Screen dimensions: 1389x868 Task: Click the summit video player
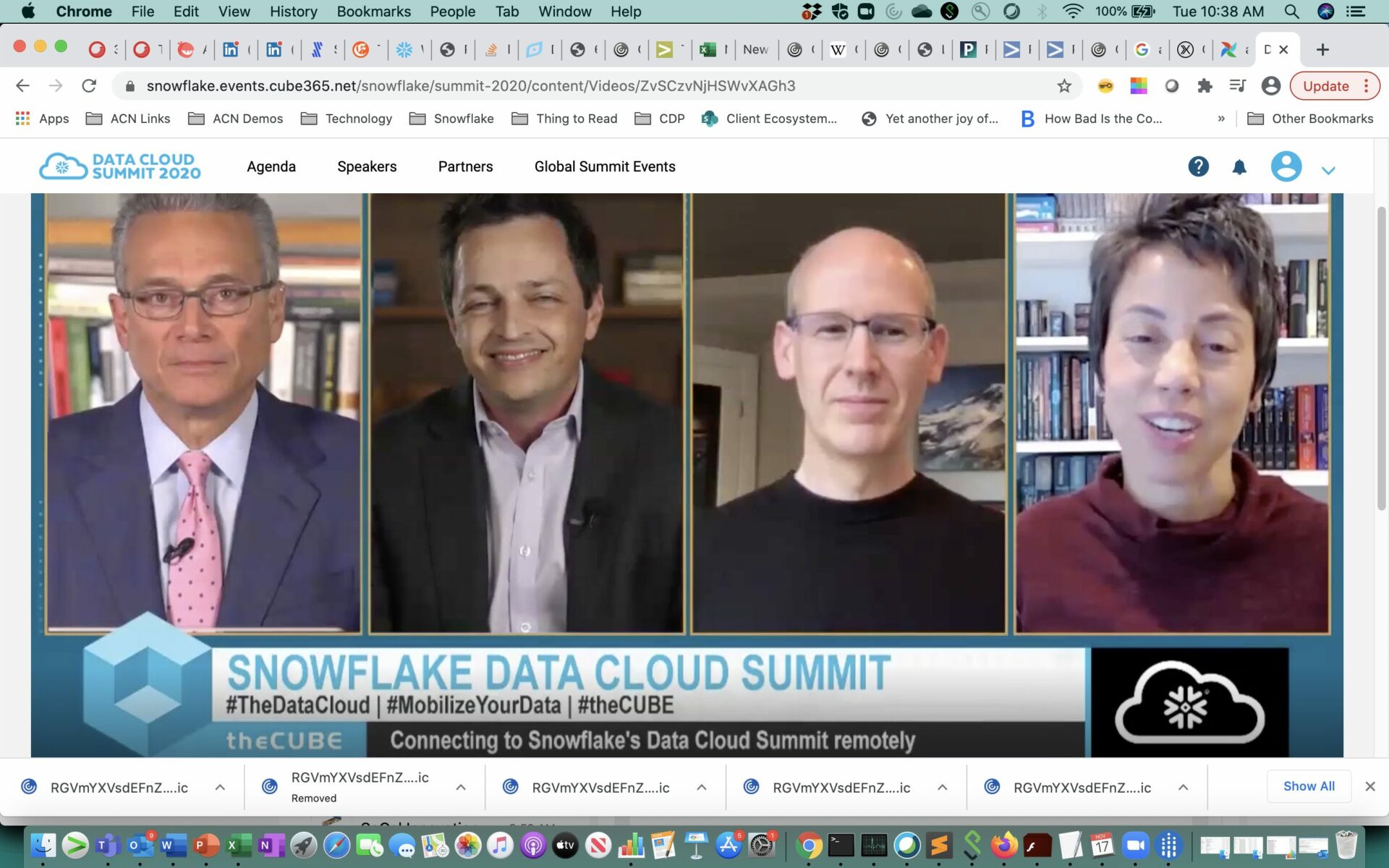[x=687, y=475]
